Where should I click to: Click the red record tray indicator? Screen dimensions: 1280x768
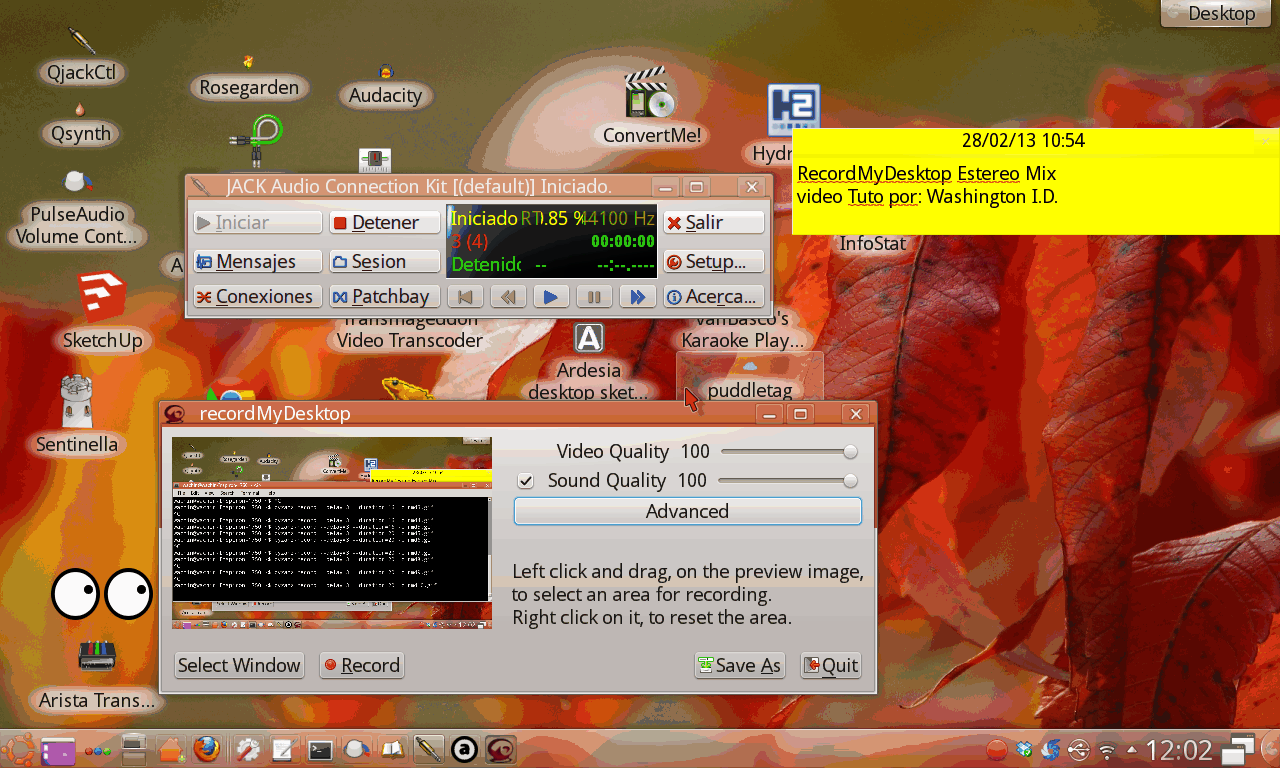(996, 749)
